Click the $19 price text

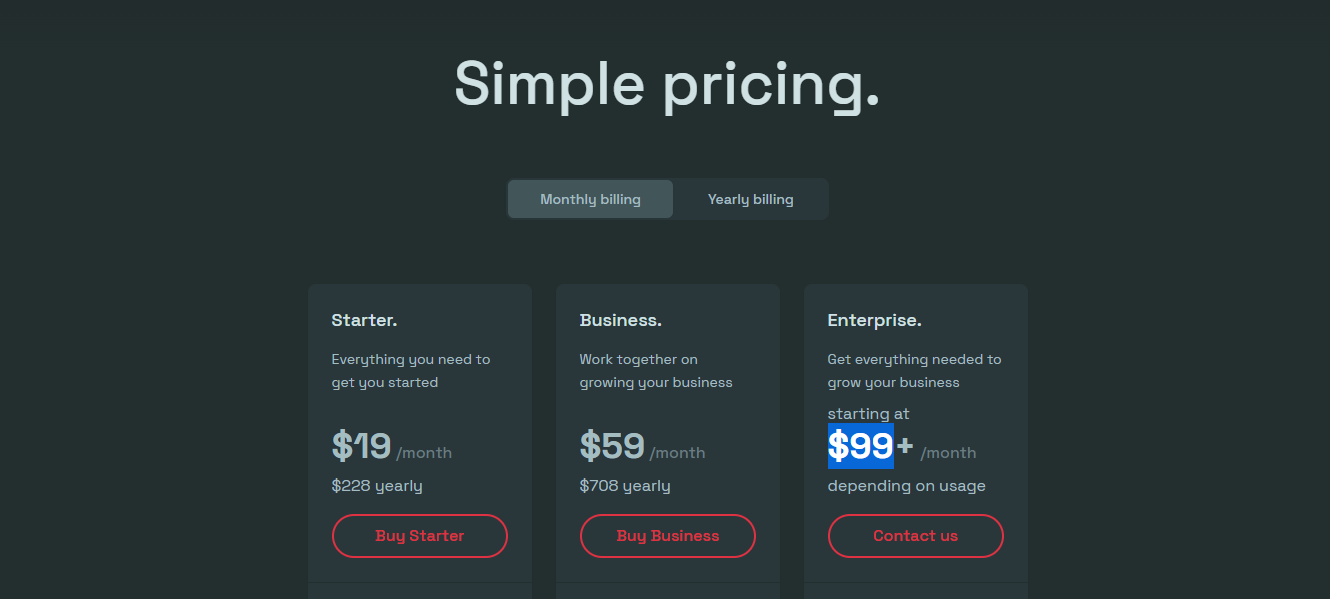coord(360,447)
